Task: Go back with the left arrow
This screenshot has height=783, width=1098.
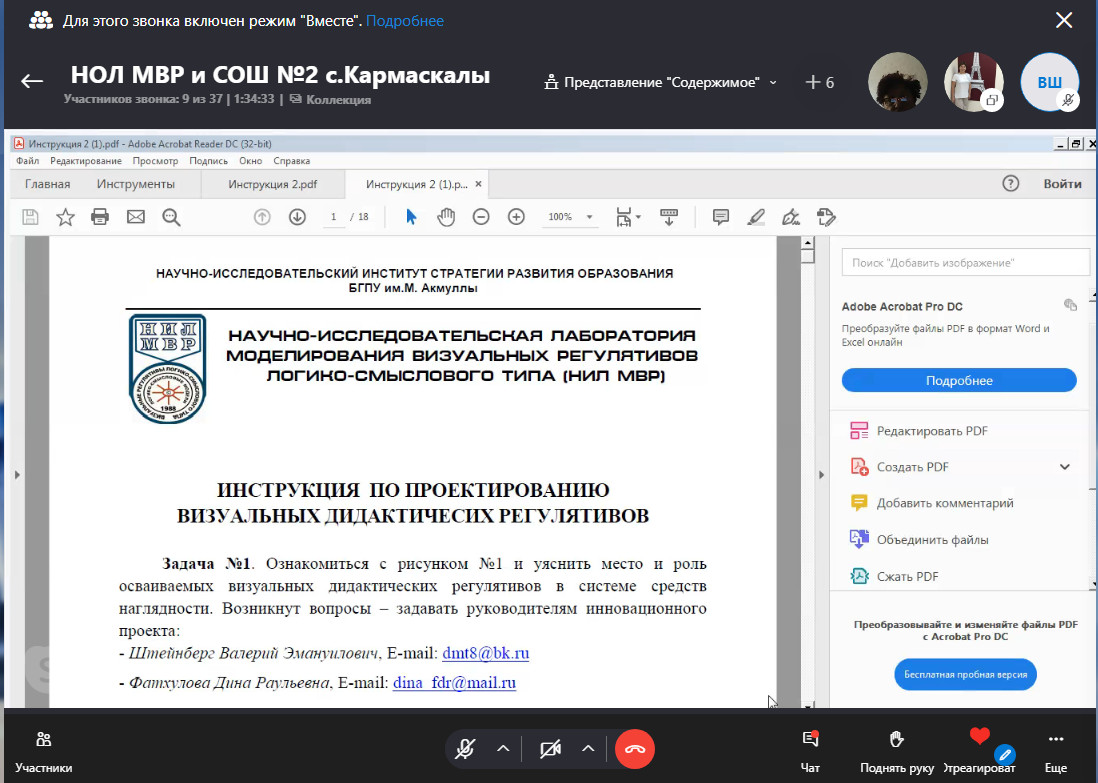Action: [x=32, y=82]
